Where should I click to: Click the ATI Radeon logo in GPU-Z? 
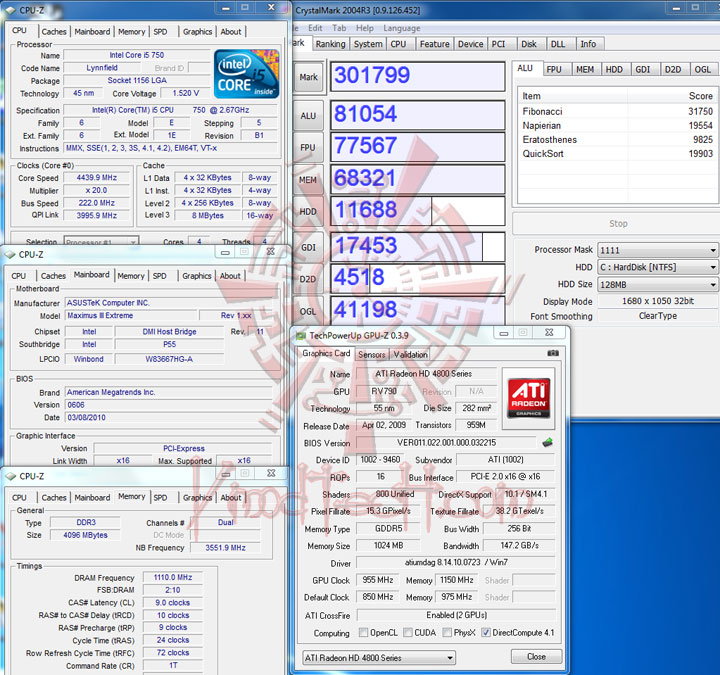[x=529, y=398]
